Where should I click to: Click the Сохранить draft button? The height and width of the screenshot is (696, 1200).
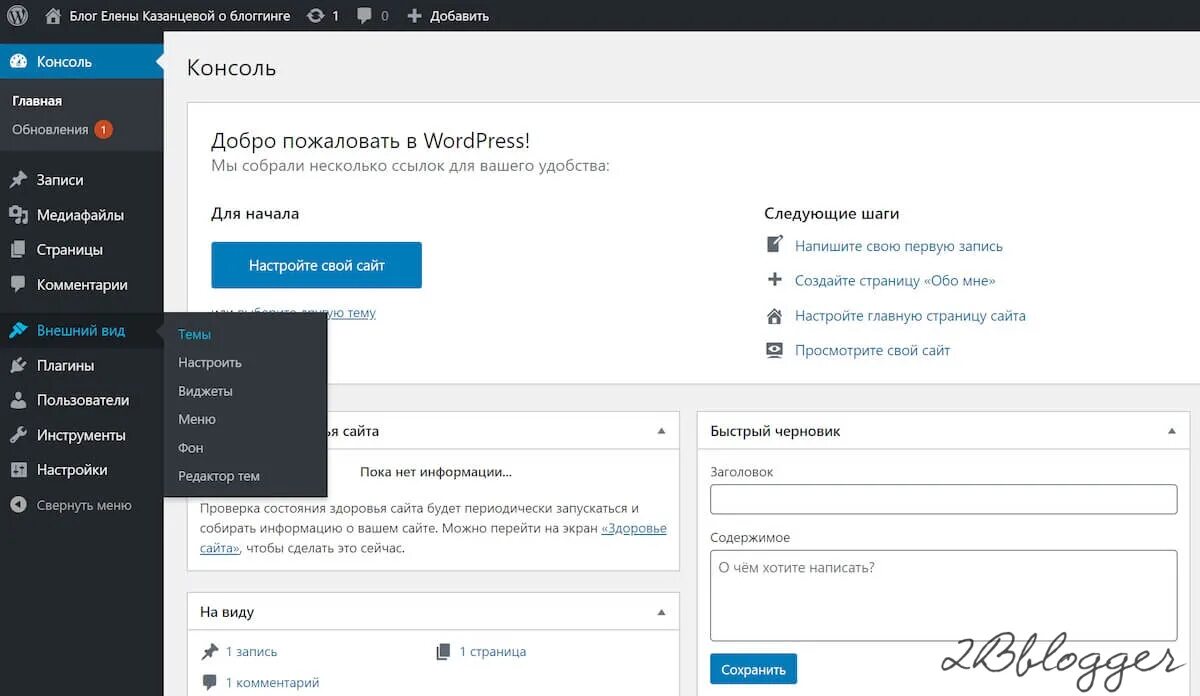click(x=753, y=669)
